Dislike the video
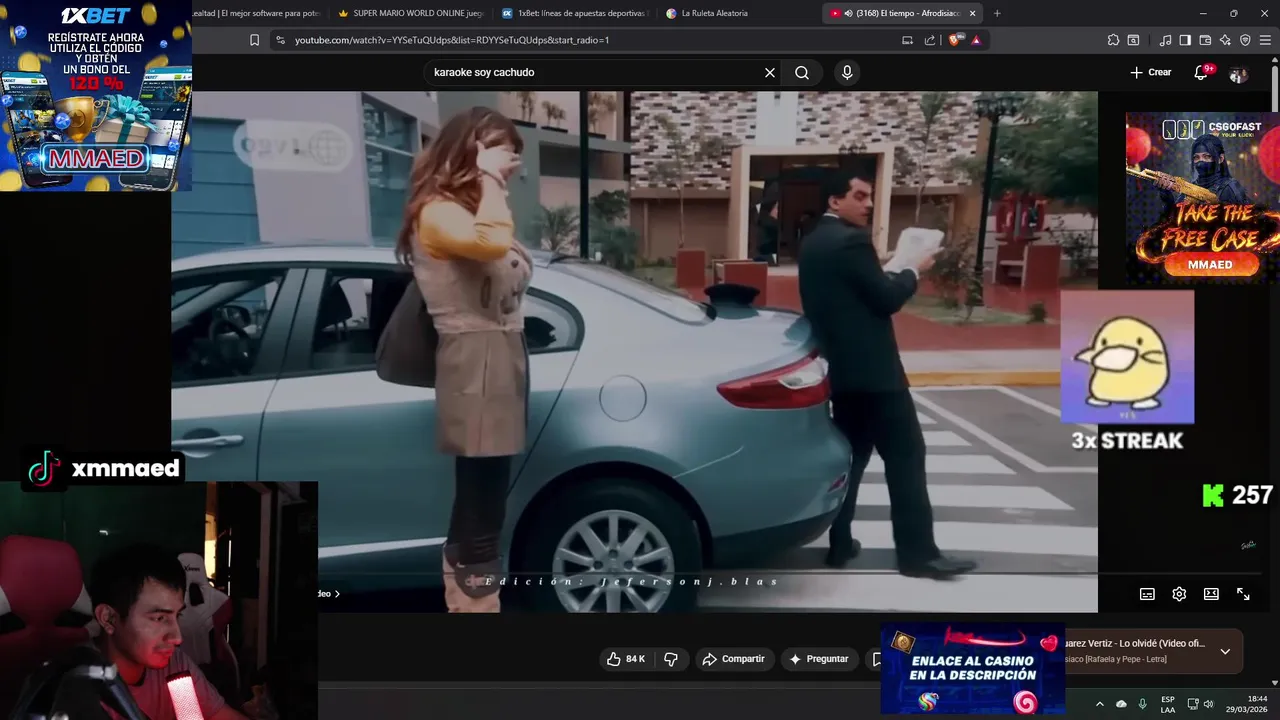The height and width of the screenshot is (720, 1280). click(671, 659)
